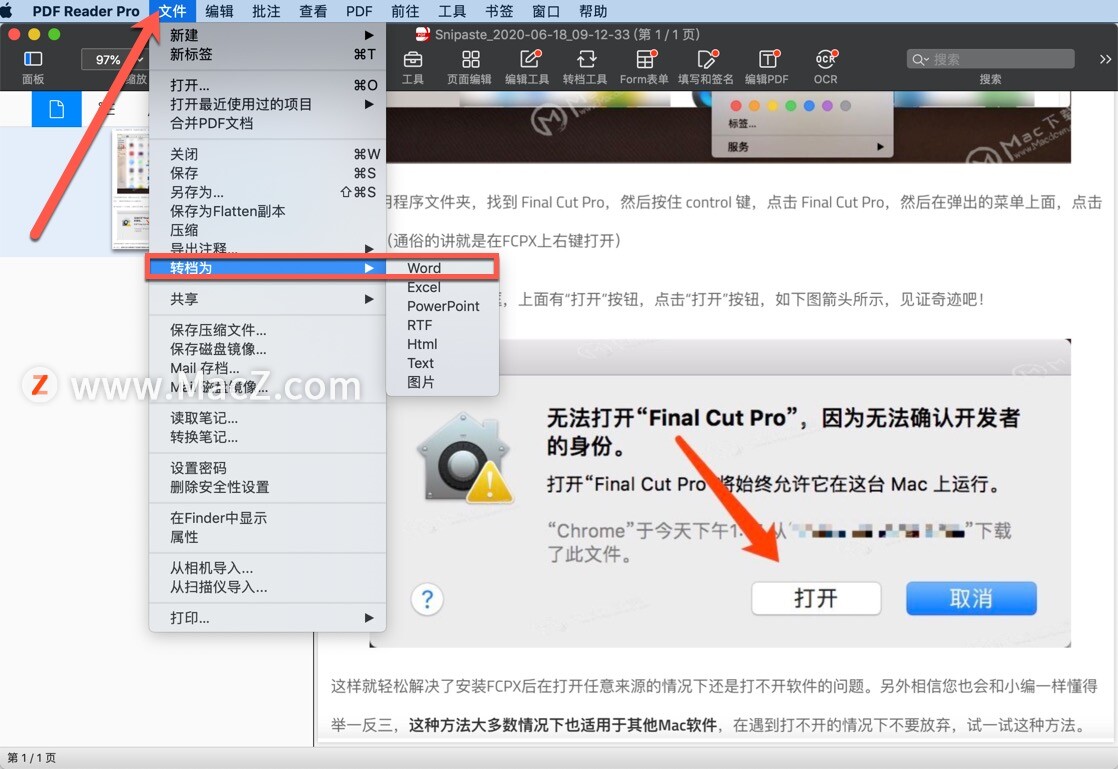This screenshot has height=769, width=1118.
Task: Choose 新标签 from the file menu
Action: pyautogui.click(x=267, y=54)
